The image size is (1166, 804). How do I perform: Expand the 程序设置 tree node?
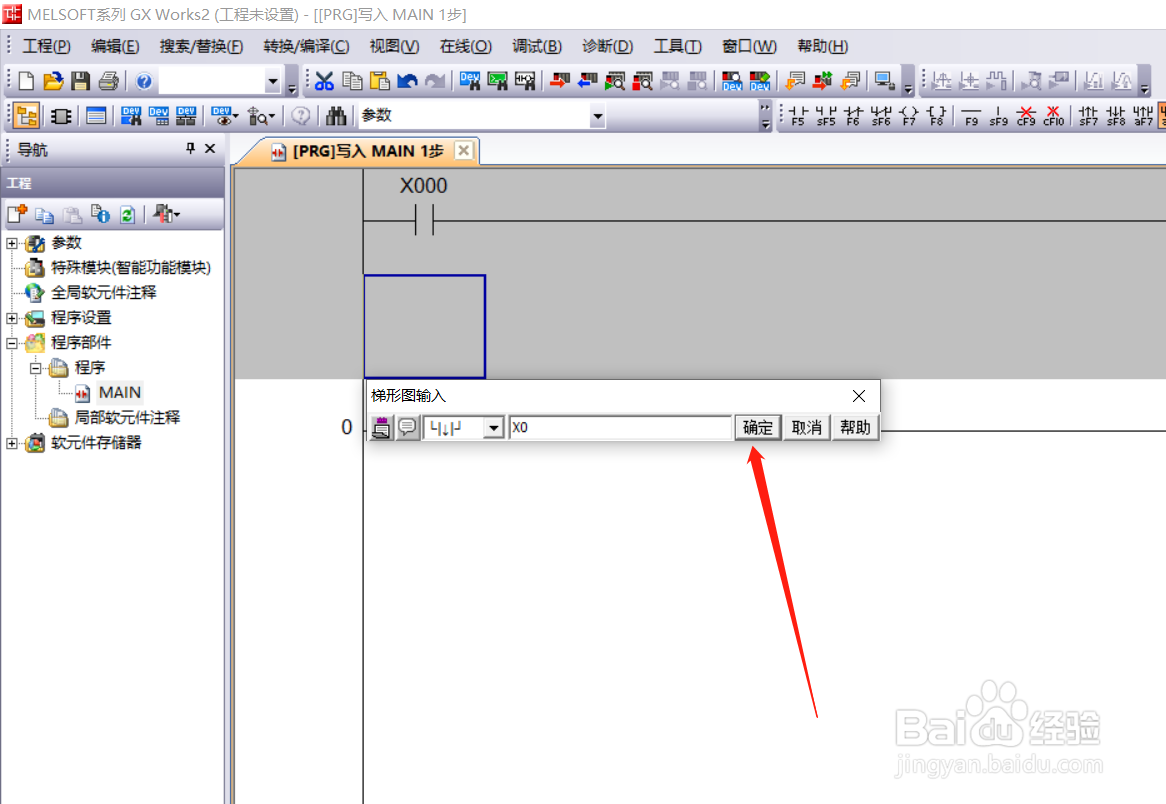(x=12, y=318)
